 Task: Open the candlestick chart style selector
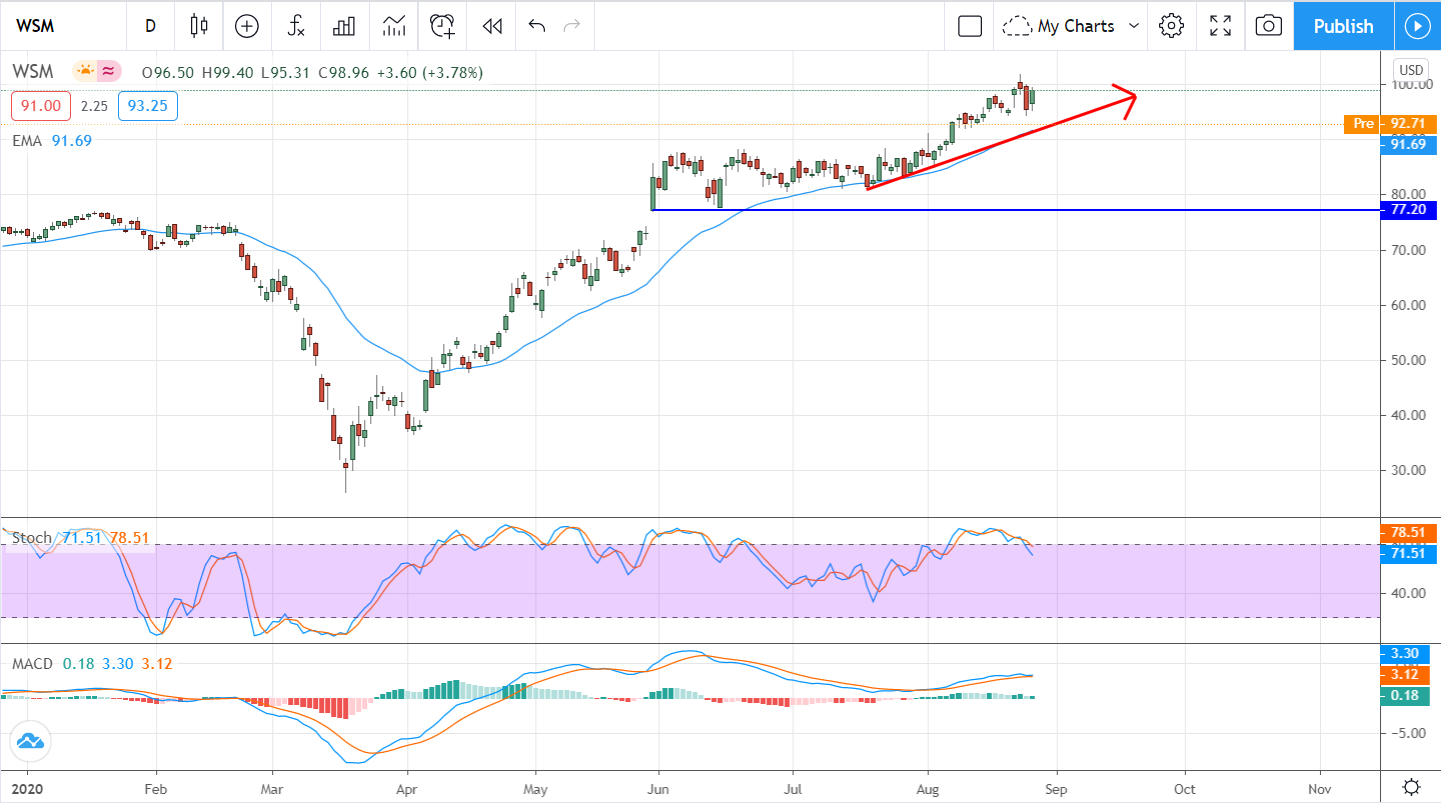click(x=198, y=26)
